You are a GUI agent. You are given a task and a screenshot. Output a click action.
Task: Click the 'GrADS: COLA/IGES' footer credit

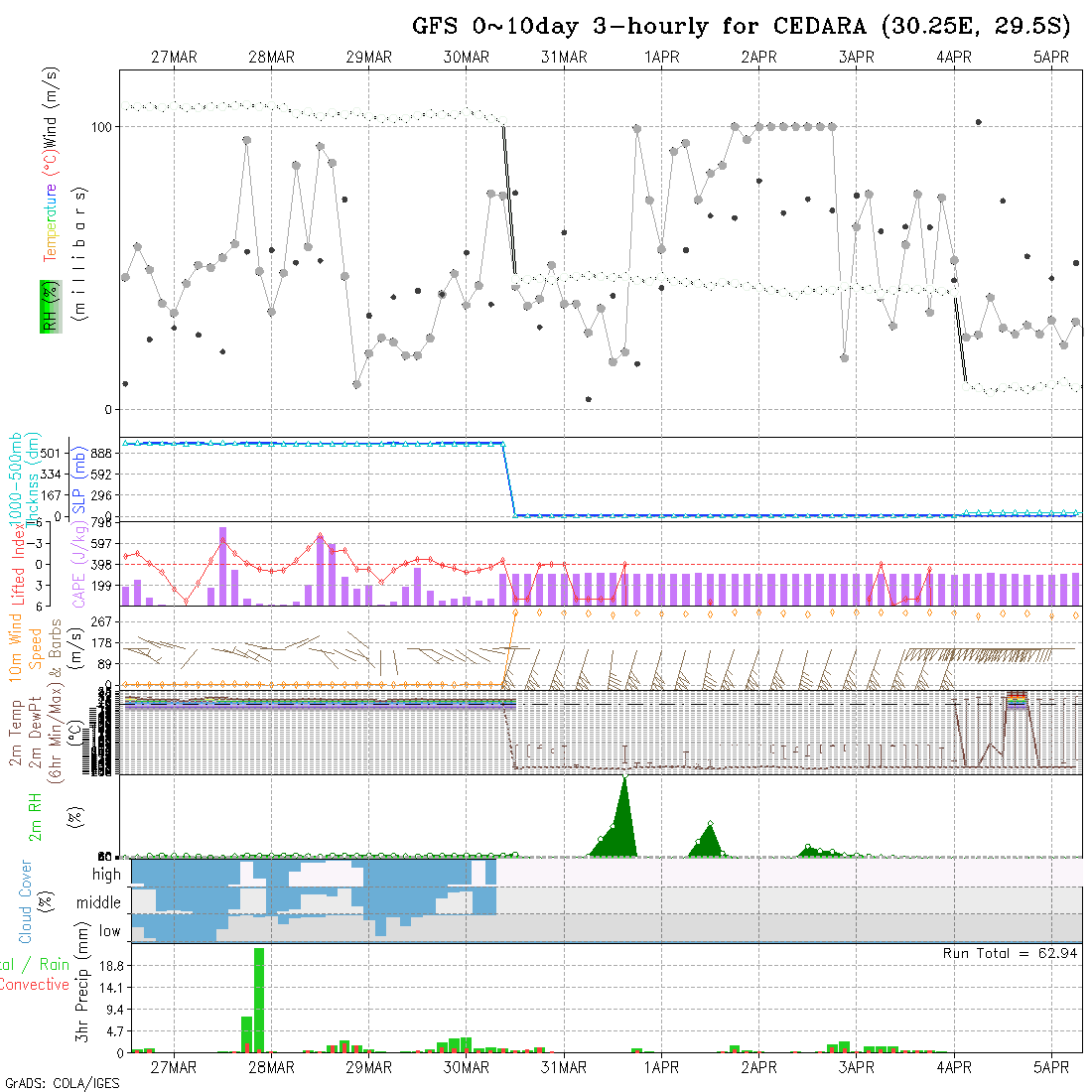[62, 1083]
